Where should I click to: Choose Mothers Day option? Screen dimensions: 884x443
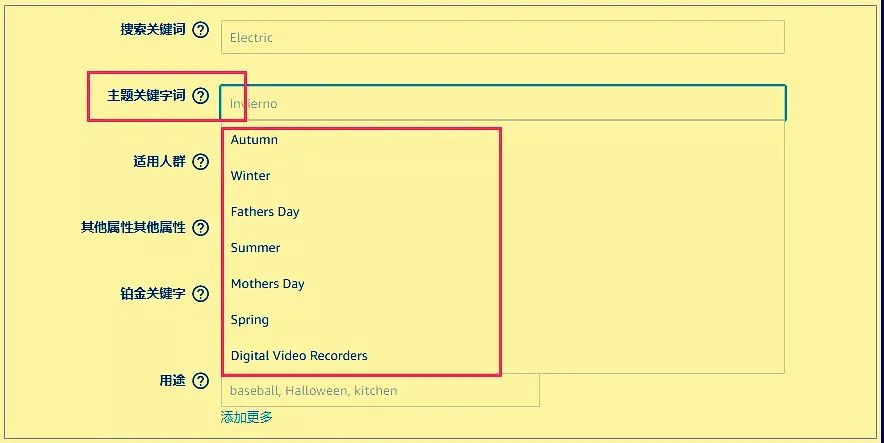(x=267, y=284)
